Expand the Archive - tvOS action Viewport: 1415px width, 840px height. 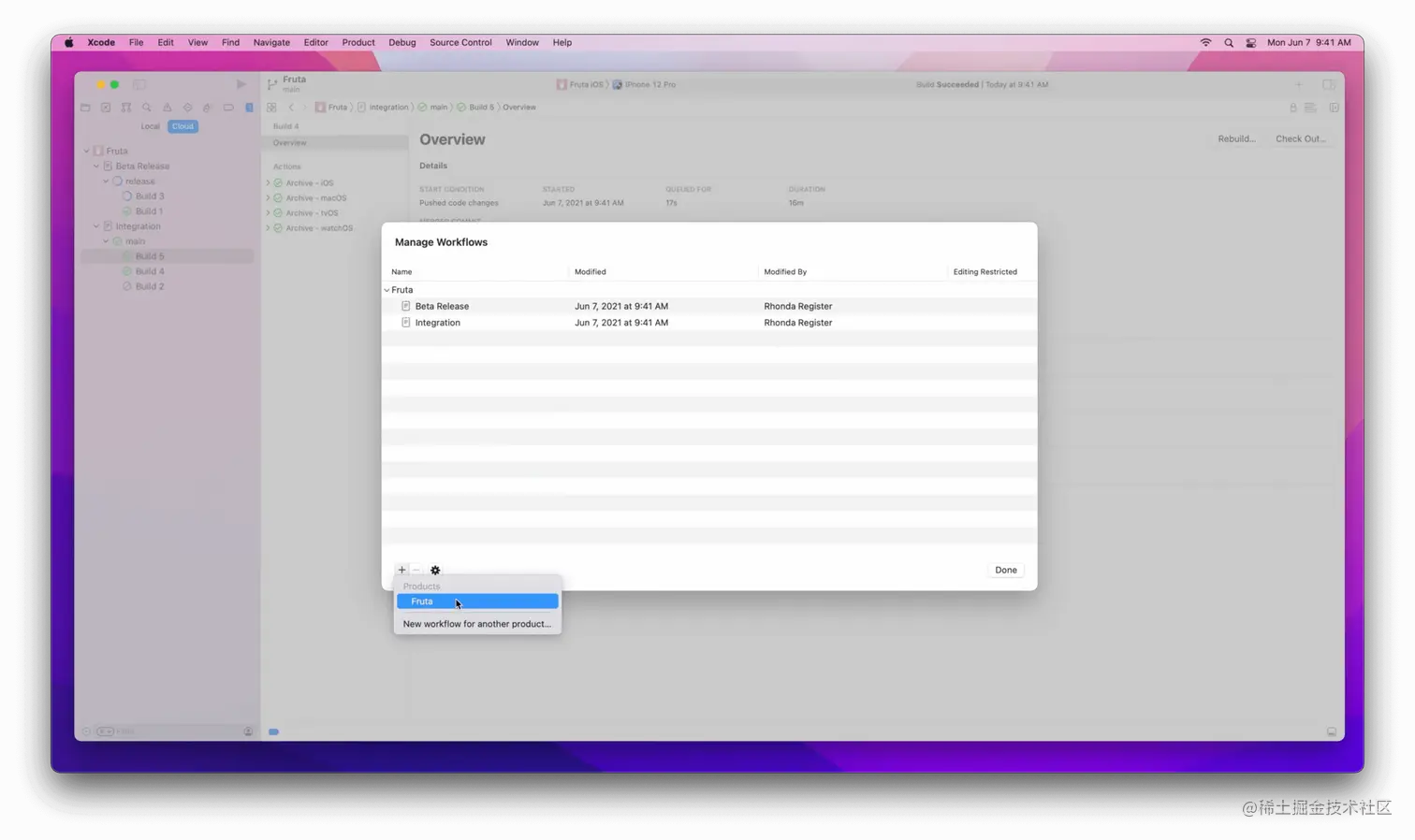(268, 213)
